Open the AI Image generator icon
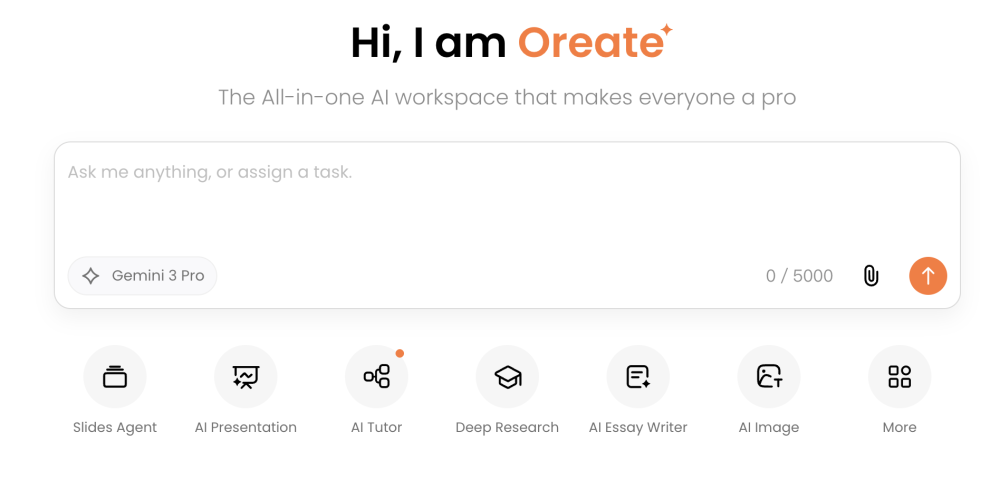Screen dimensions: 1000x480 768,377
